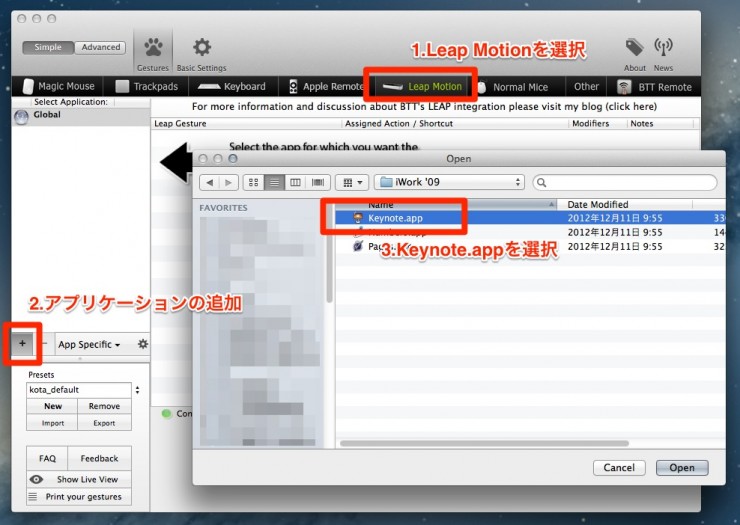Select the BTT Remote tab
This screenshot has height=525, width=740.
655,87
